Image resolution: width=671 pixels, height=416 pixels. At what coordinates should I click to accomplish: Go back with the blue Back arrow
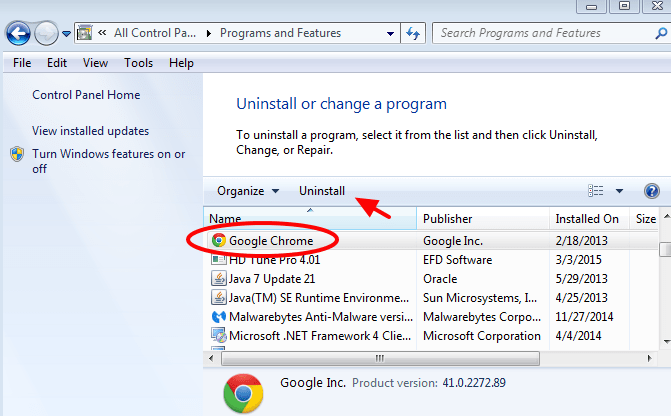tap(18, 33)
